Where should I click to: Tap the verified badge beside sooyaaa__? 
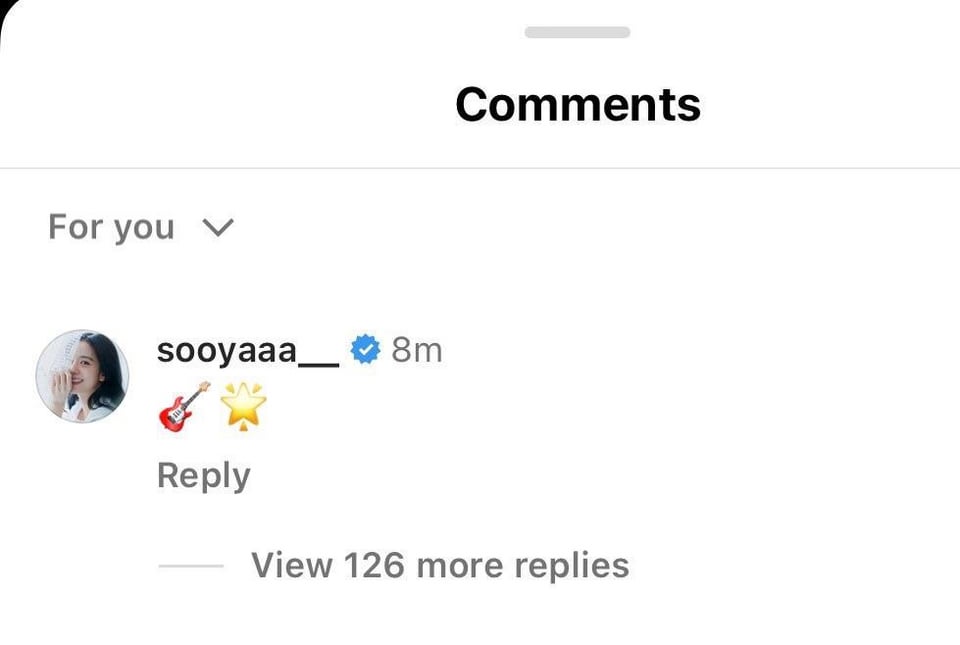[x=365, y=350]
